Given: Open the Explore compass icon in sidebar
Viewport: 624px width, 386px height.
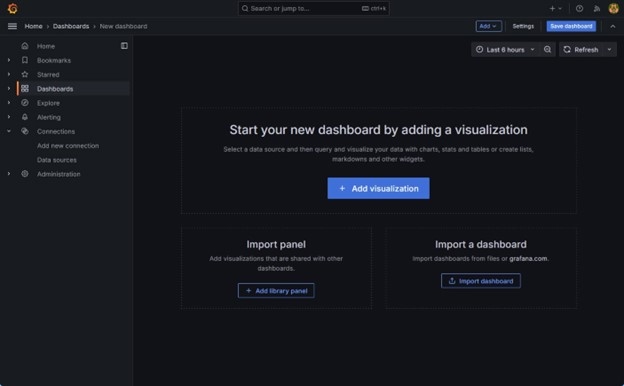Looking at the screenshot, I should (25, 103).
